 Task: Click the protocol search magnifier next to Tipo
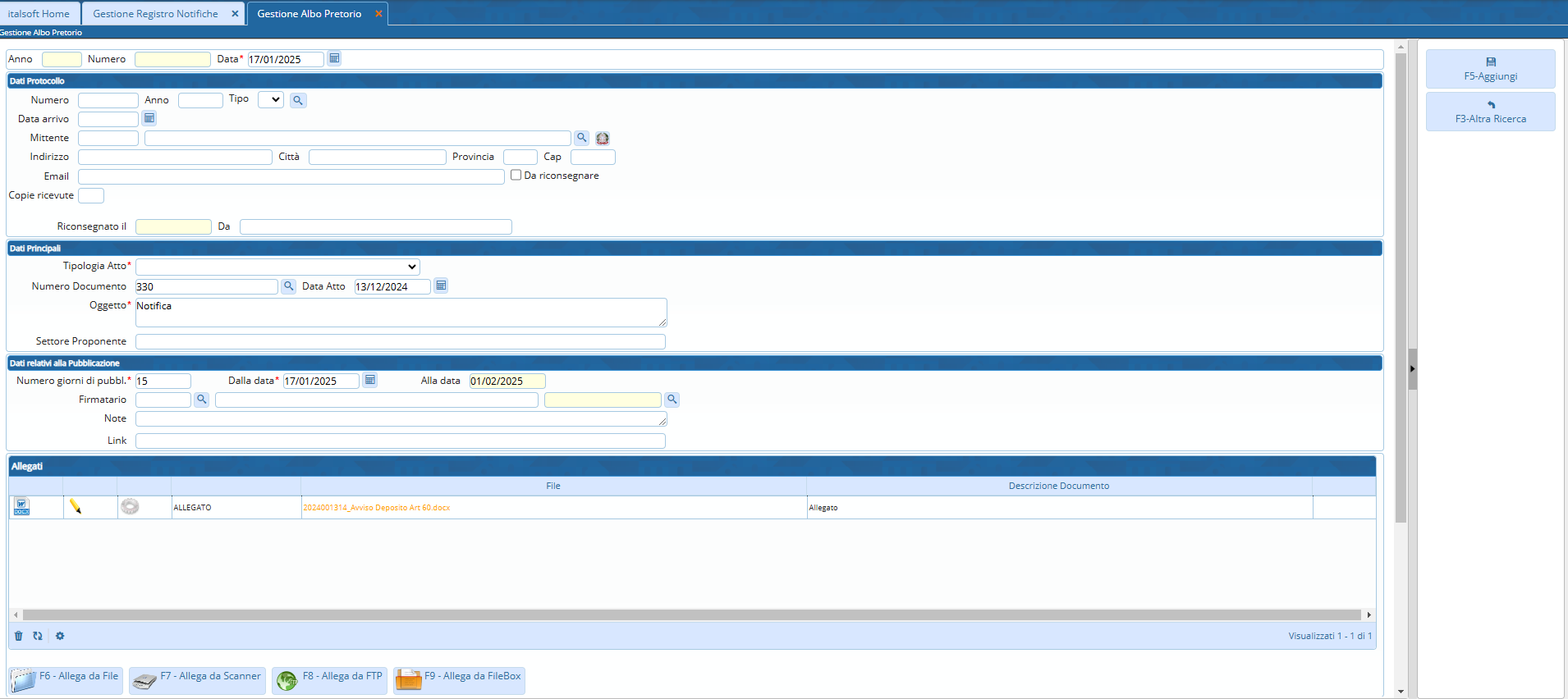298,100
